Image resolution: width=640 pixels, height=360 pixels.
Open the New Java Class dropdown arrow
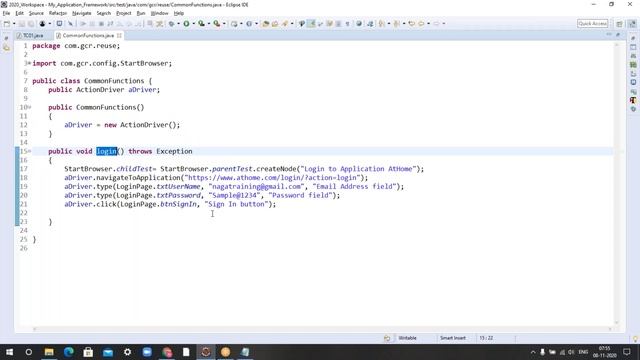pos(256,24)
